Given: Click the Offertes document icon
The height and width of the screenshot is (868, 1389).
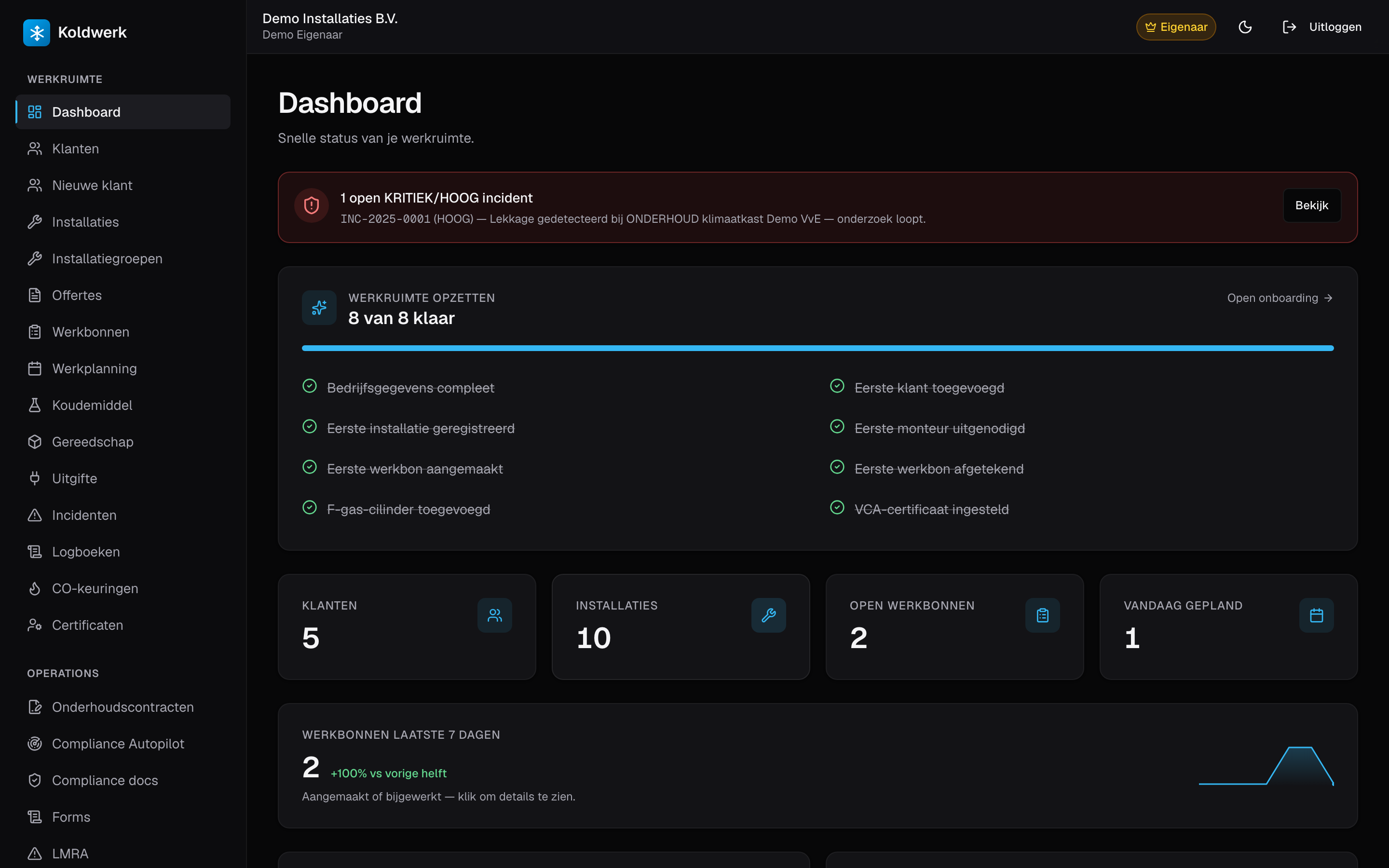Looking at the screenshot, I should (x=35, y=295).
